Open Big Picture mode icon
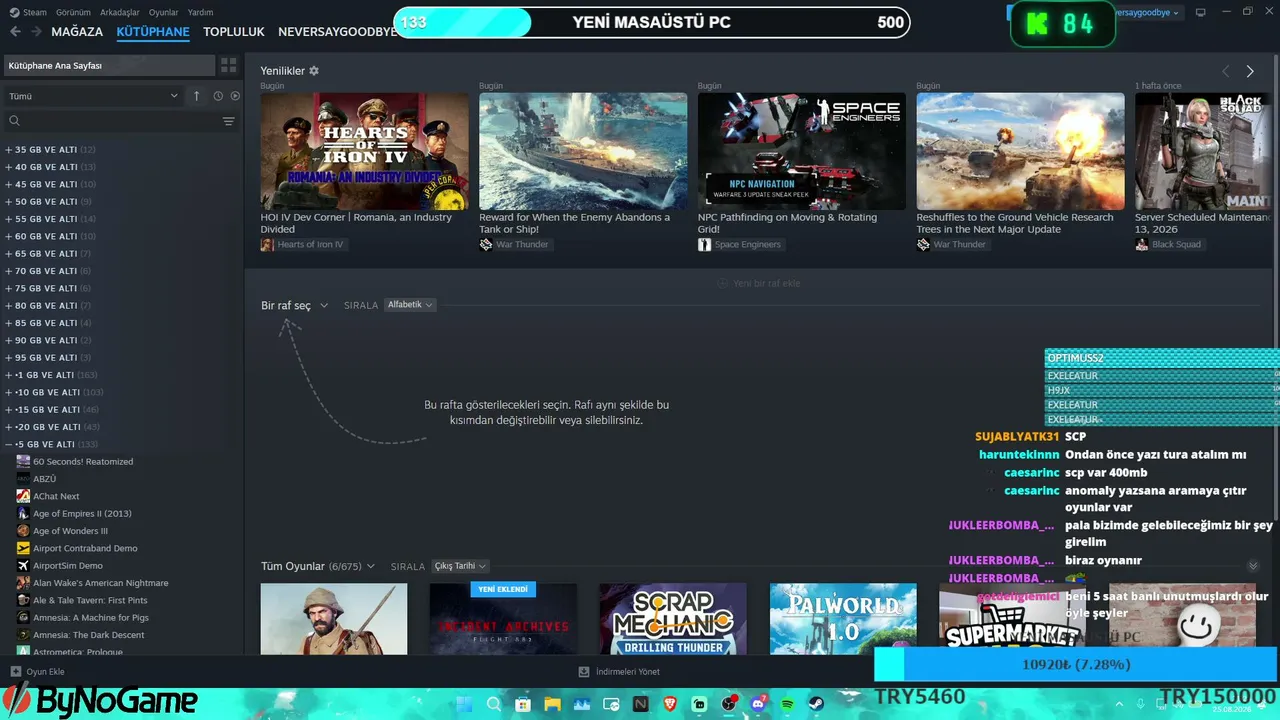This screenshot has height=720, width=1280. click(x=1201, y=12)
